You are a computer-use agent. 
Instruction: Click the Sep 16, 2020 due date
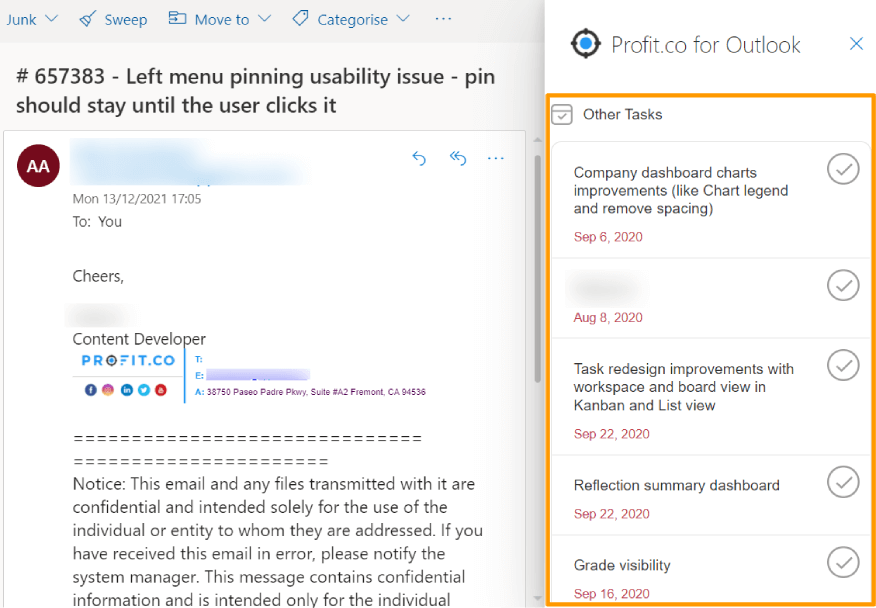612,593
